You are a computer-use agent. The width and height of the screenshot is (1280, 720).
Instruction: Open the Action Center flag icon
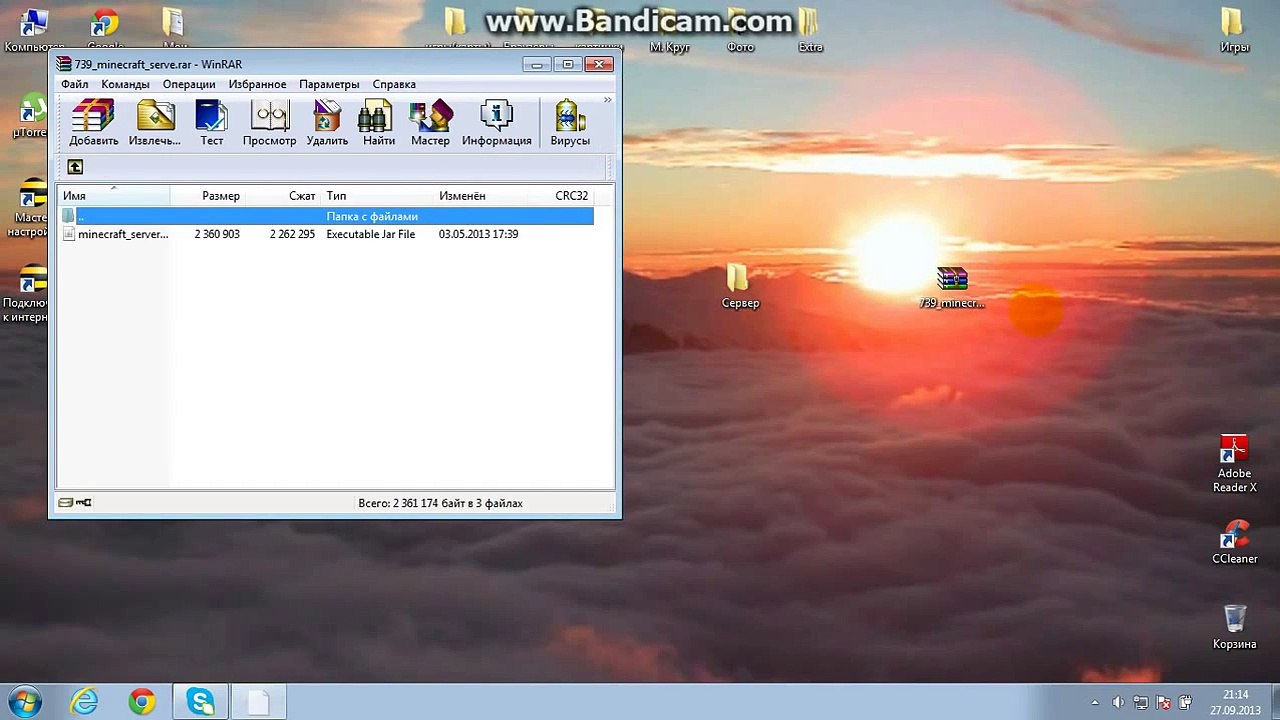[1164, 703]
